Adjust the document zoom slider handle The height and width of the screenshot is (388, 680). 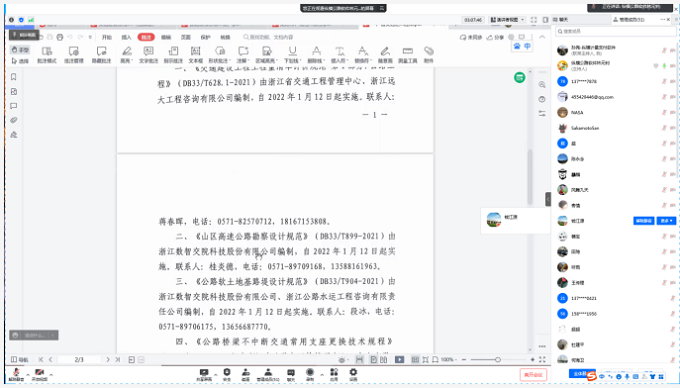click(x=498, y=359)
